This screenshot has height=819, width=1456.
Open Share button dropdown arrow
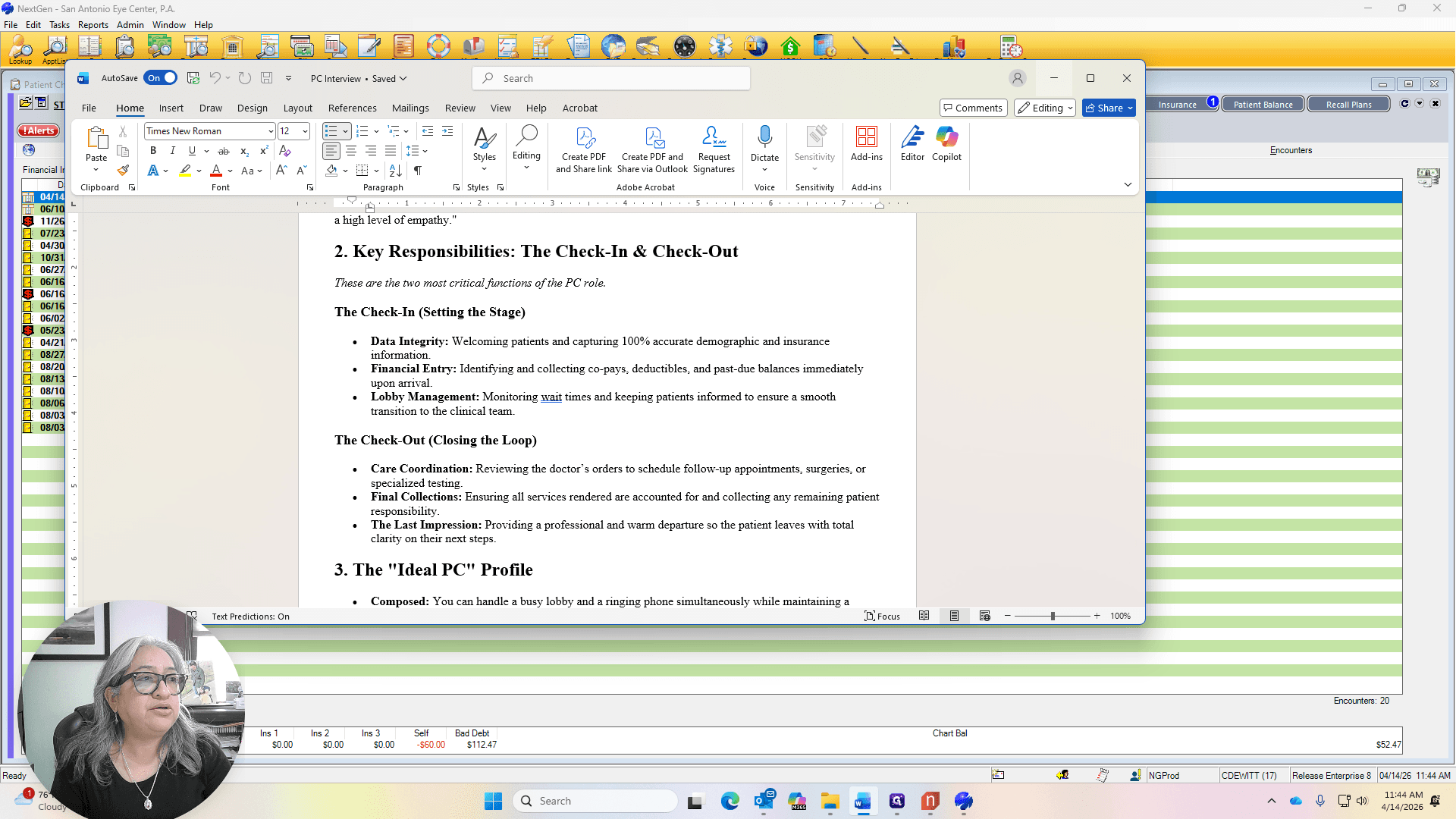(1130, 108)
